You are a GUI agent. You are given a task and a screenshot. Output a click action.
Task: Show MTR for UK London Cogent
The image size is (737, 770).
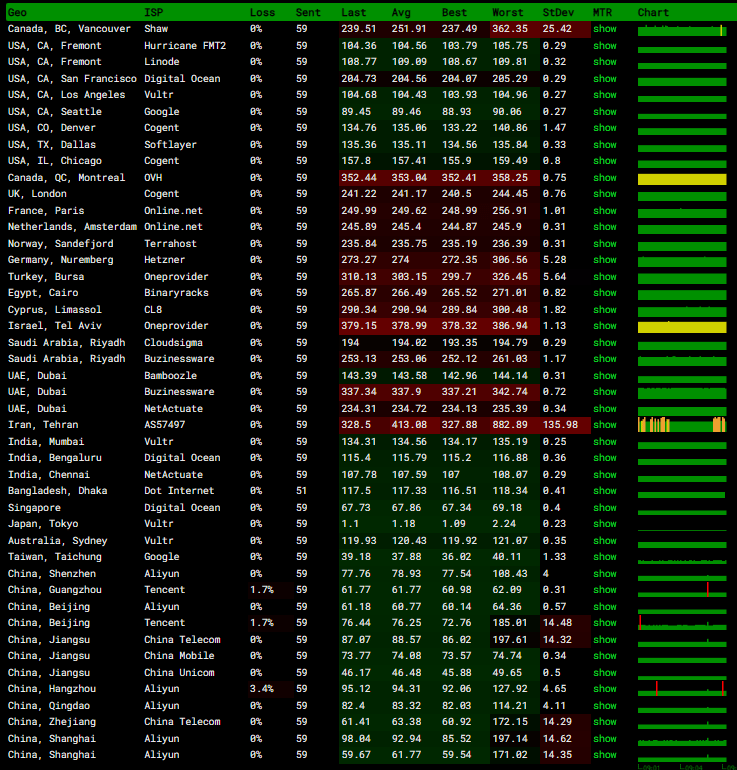pos(604,194)
